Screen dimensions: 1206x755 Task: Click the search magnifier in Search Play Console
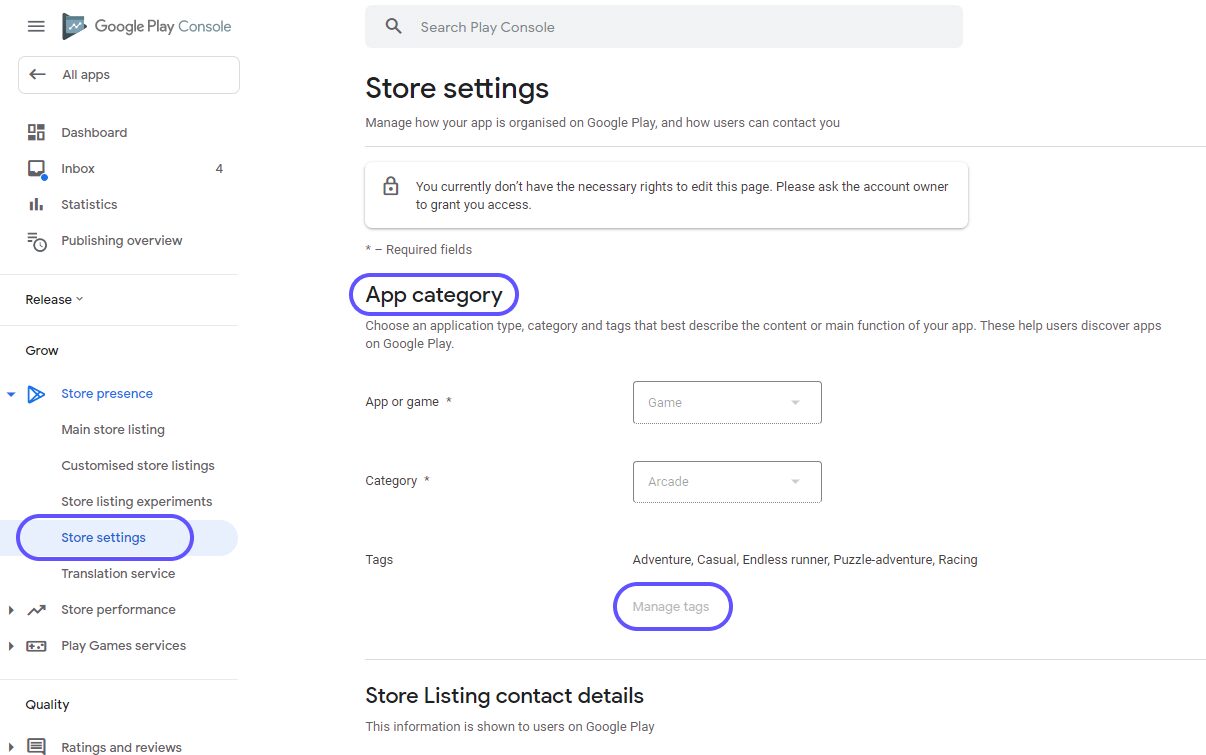coord(393,27)
